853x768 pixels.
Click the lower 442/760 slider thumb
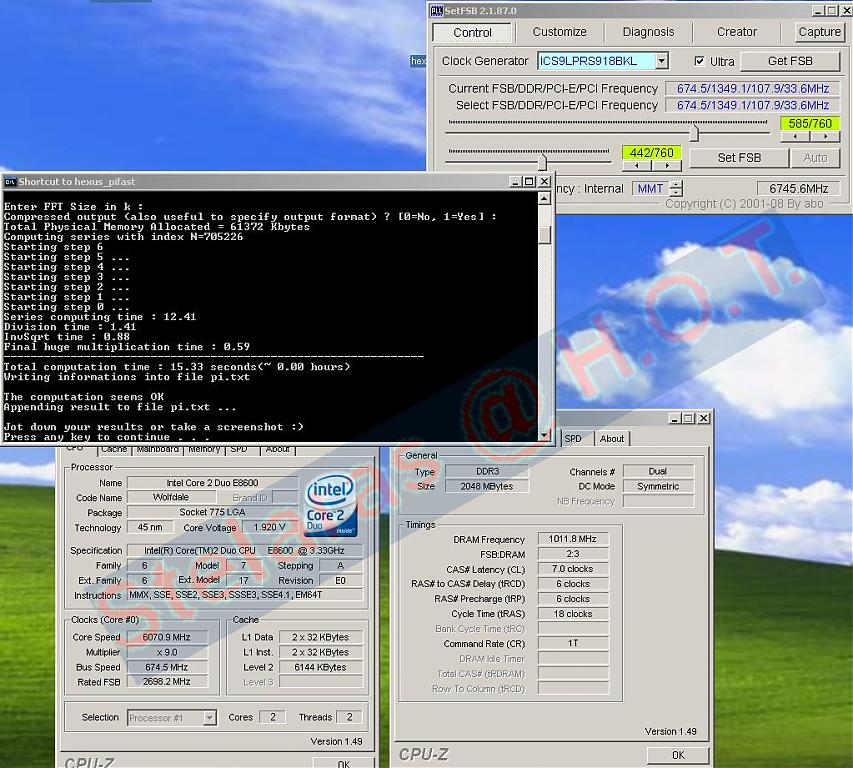(x=542, y=162)
